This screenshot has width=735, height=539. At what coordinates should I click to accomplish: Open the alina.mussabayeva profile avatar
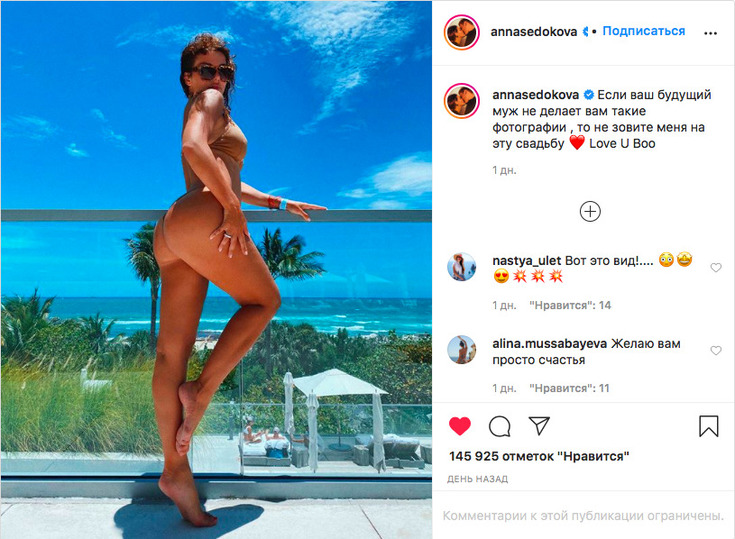point(462,350)
